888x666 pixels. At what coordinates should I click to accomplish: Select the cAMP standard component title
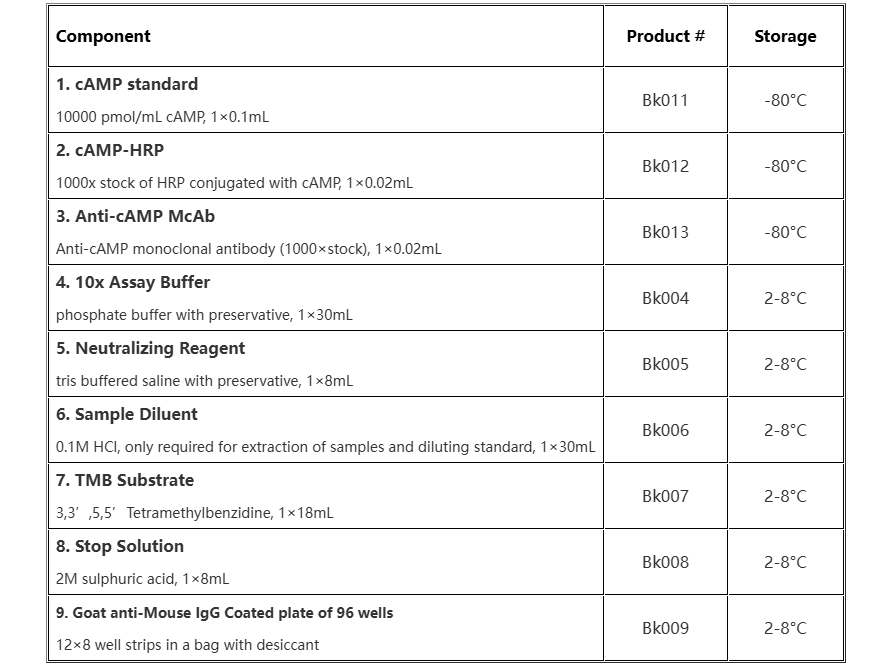pos(127,85)
